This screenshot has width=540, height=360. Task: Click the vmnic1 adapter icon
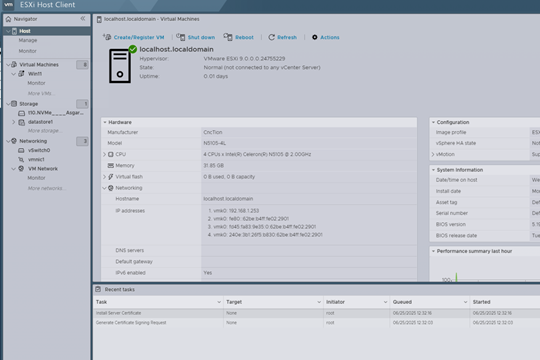(21, 160)
